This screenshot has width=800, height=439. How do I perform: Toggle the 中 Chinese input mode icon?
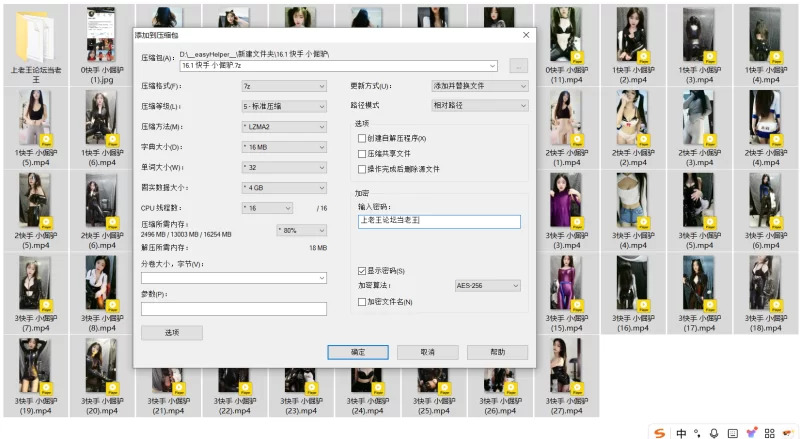pyautogui.click(x=680, y=432)
